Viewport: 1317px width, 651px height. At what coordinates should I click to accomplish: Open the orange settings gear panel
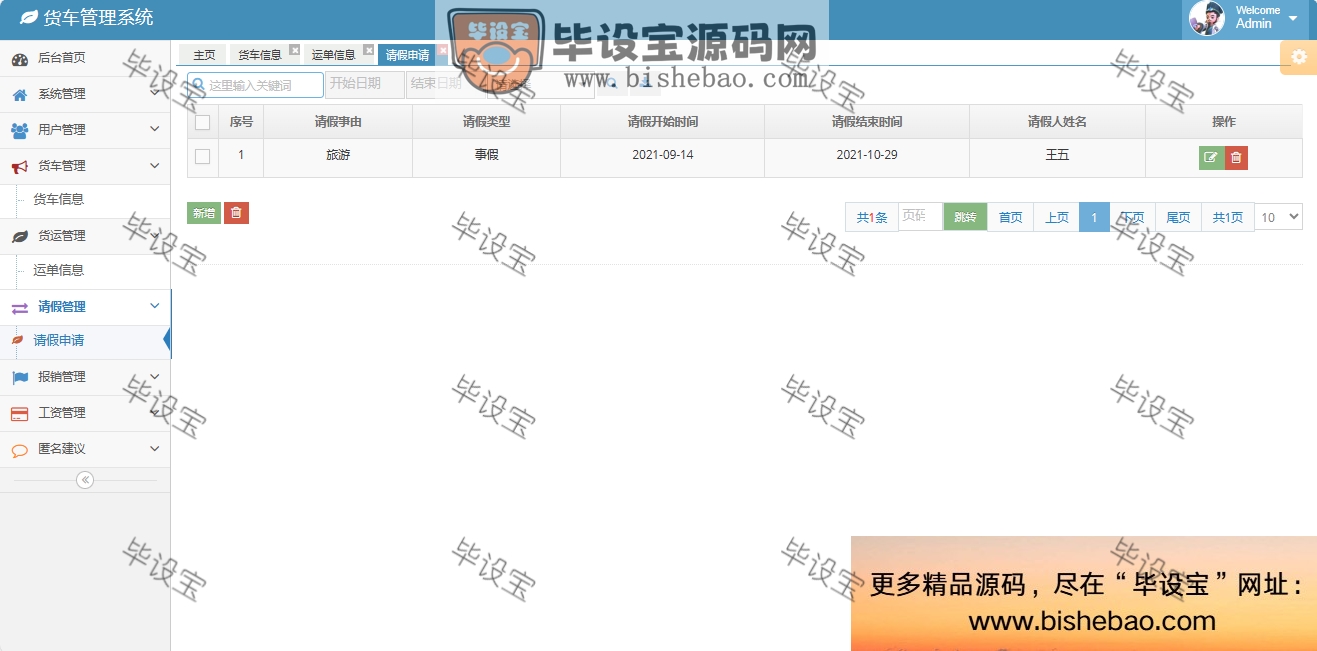click(1298, 57)
